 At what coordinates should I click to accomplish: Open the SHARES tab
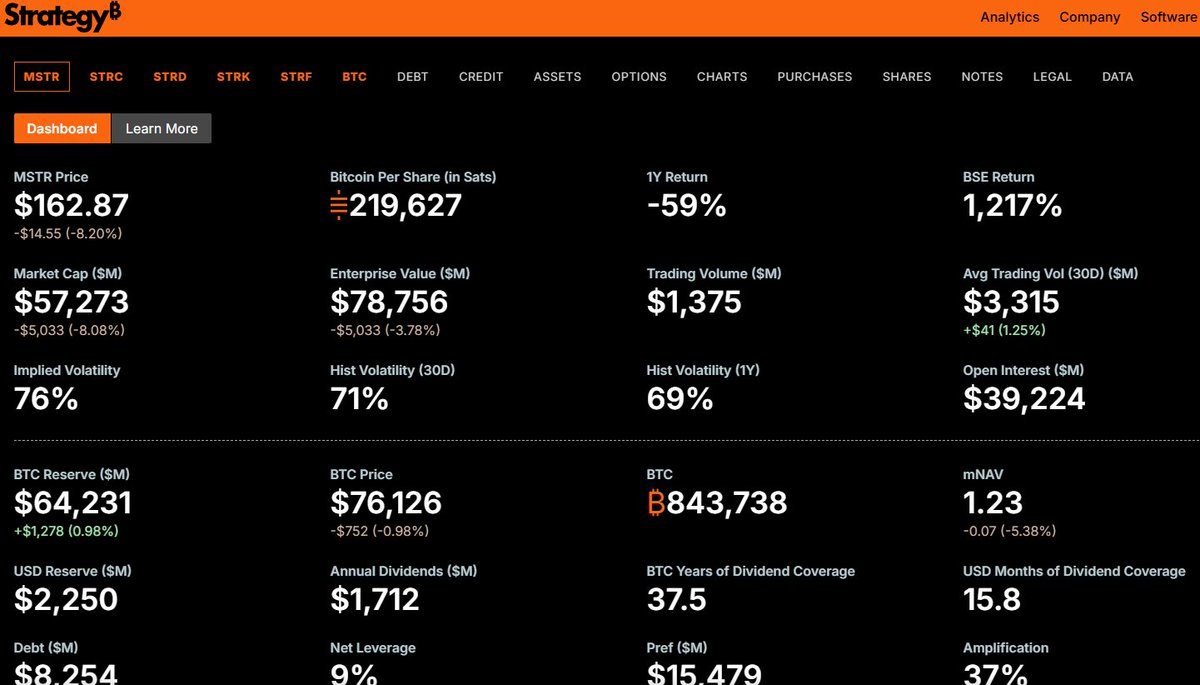(907, 77)
